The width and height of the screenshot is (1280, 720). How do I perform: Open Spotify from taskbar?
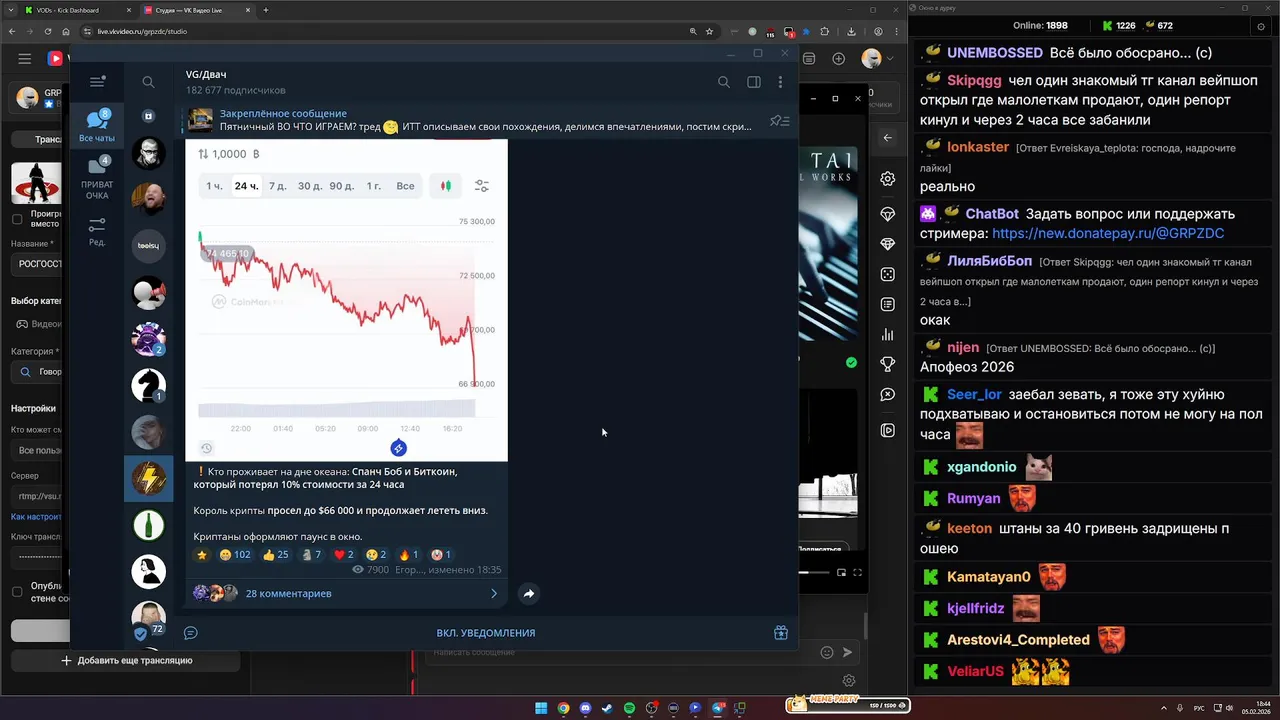629,708
